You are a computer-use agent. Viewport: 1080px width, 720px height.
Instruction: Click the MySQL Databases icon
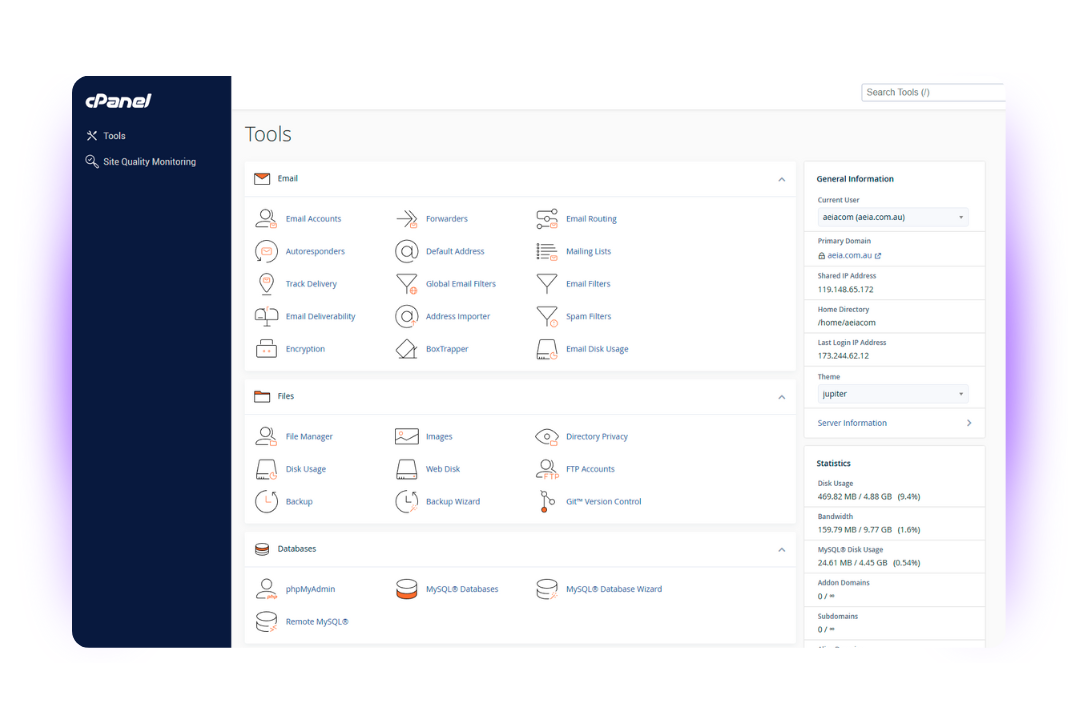[406, 589]
